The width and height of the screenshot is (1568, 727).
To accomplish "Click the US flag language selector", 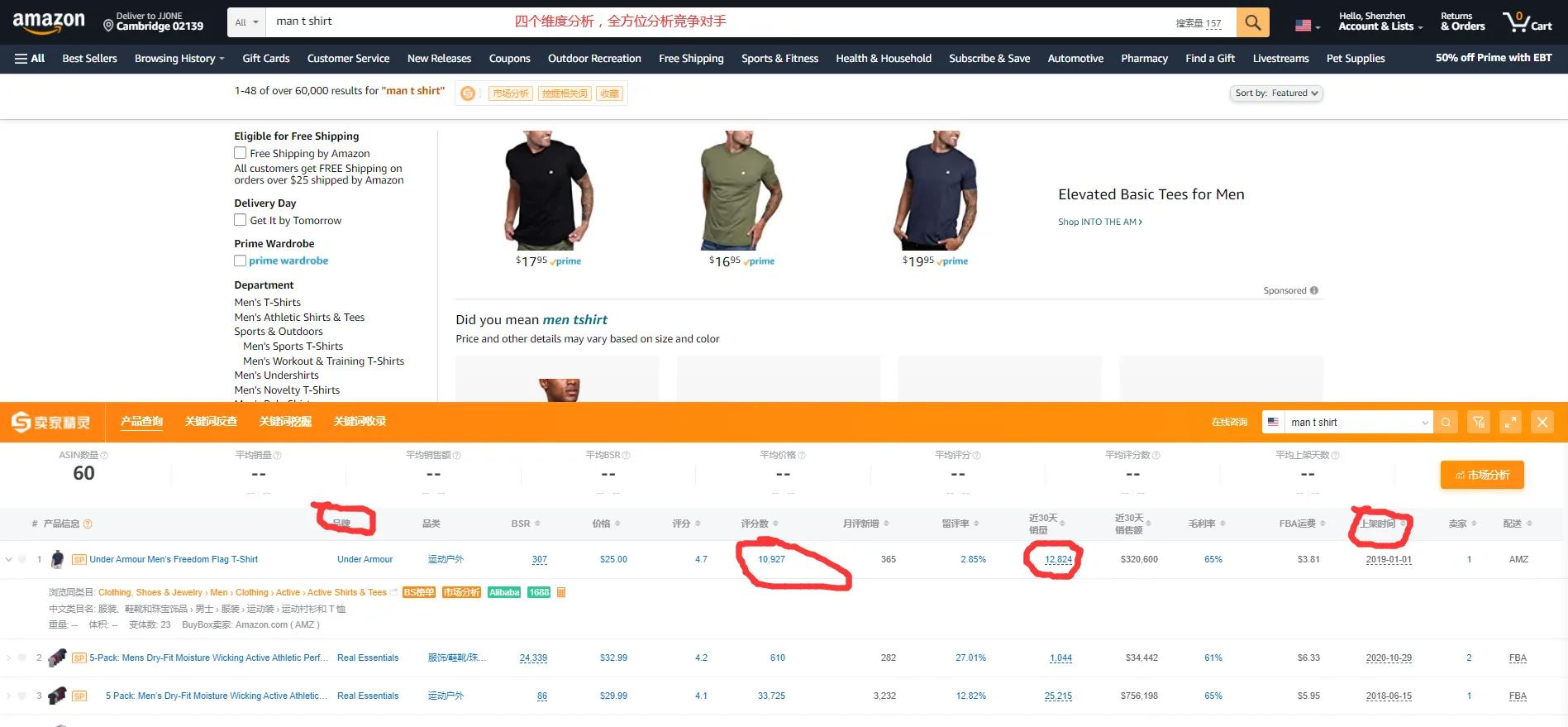I will point(1307,26).
